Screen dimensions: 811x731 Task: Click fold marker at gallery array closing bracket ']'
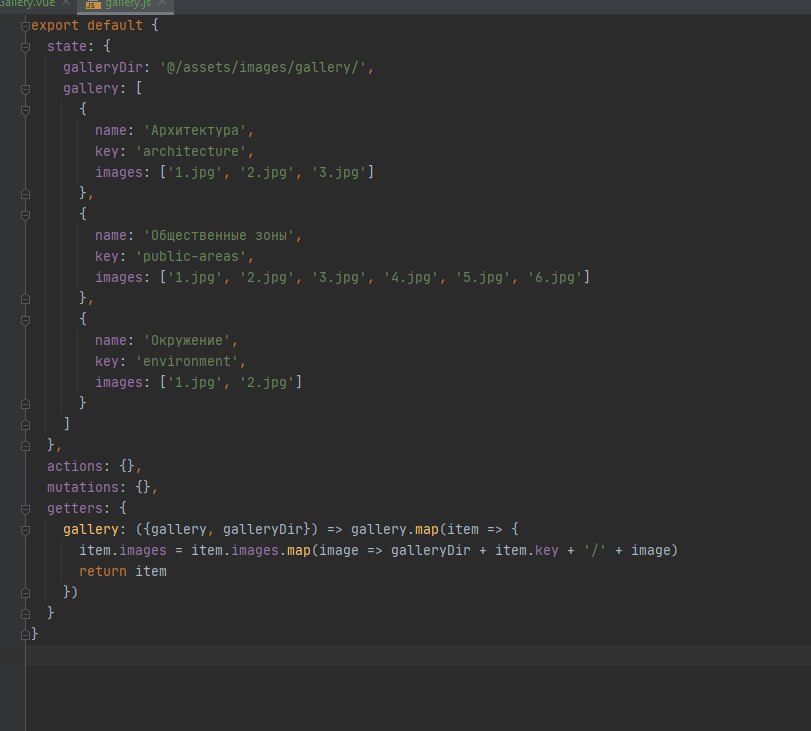click(25, 425)
